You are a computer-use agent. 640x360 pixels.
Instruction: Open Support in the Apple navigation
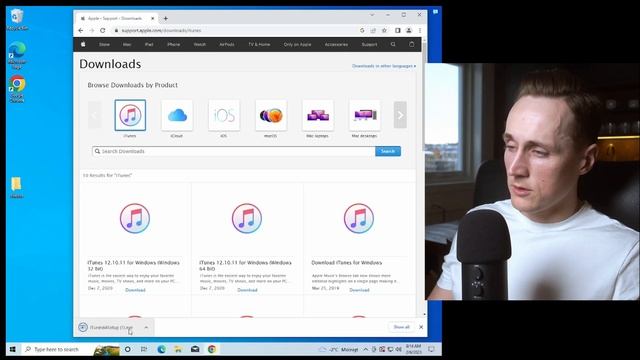(369, 44)
